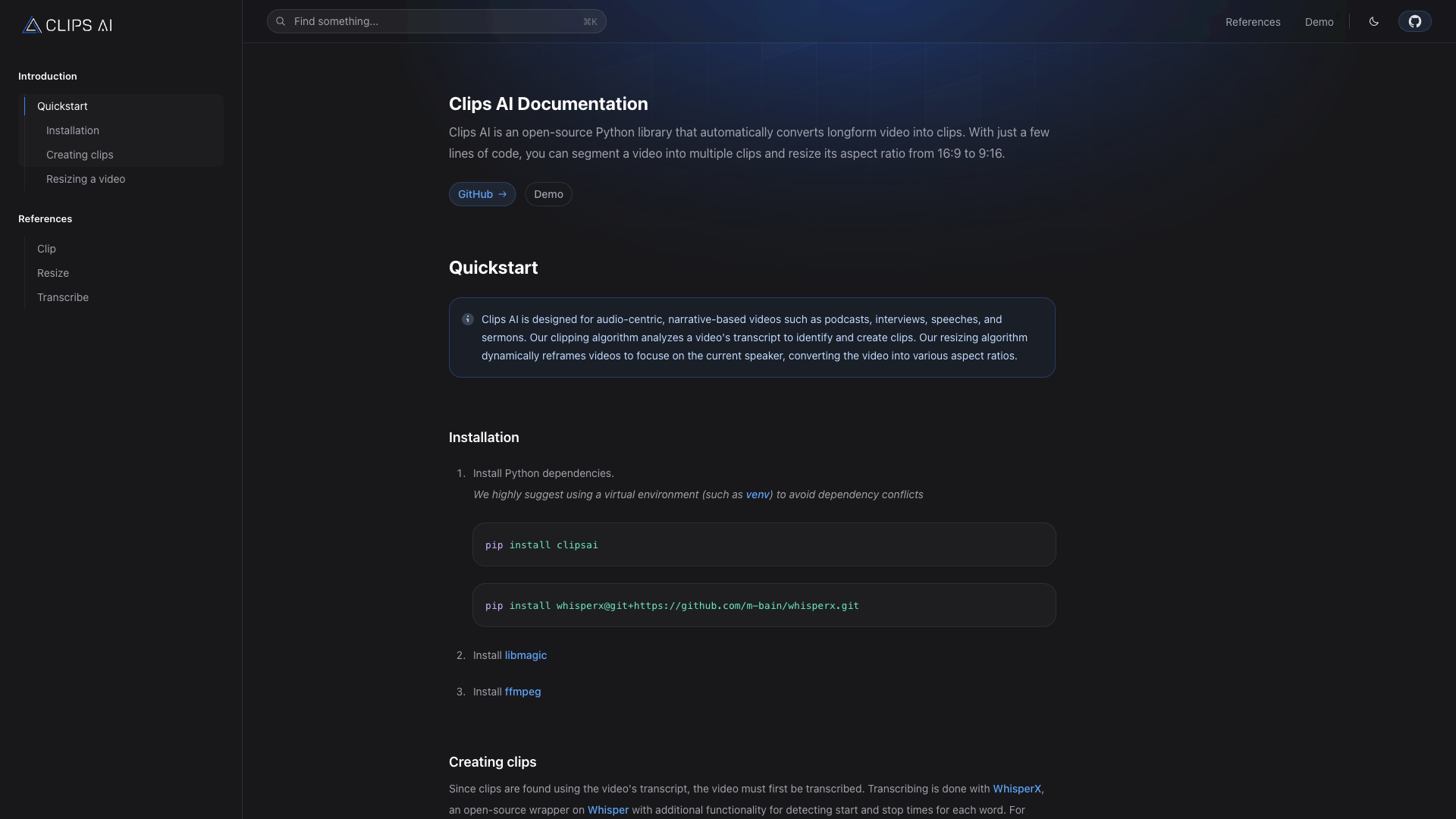Go to Installation sidebar item
This screenshot has width=1456, height=819.
coord(73,130)
